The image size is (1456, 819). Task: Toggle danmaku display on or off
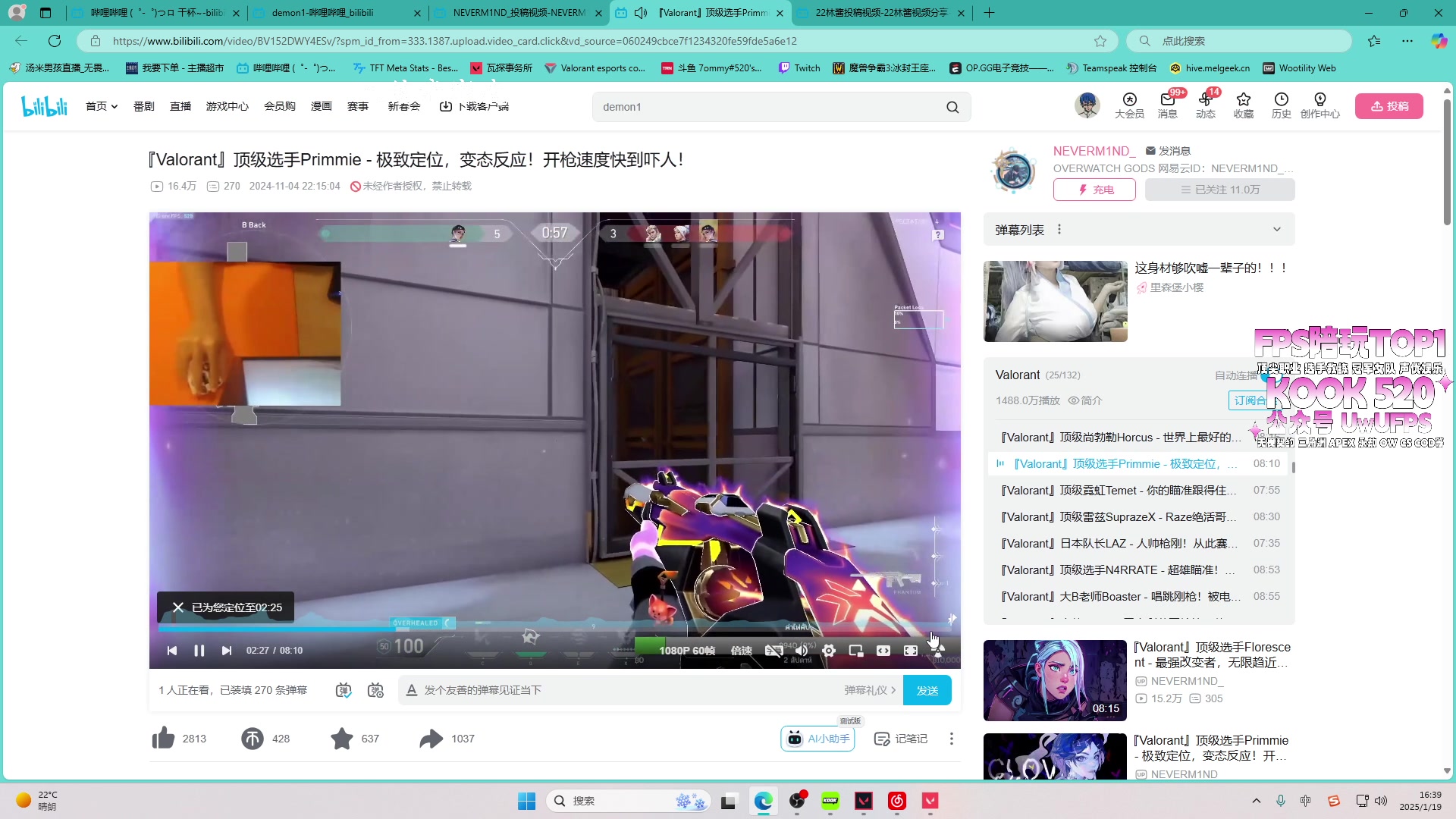tap(344, 690)
